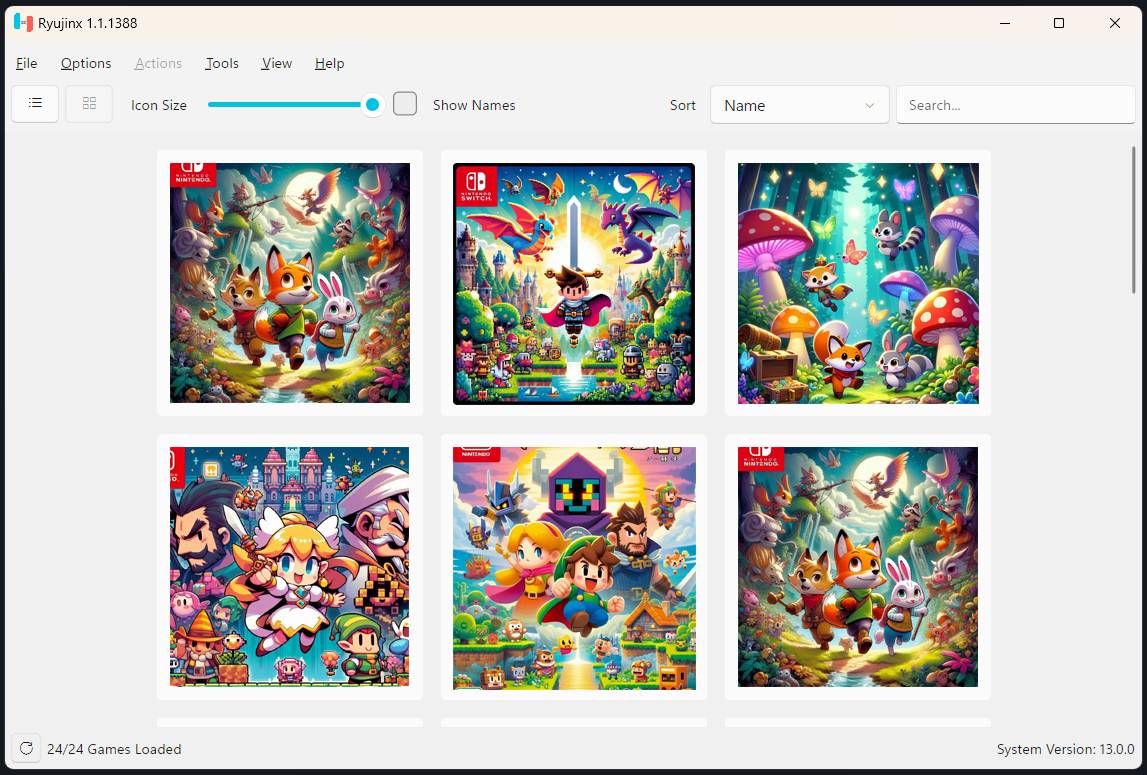Open the Help menu
The width and height of the screenshot is (1147, 775).
click(329, 63)
